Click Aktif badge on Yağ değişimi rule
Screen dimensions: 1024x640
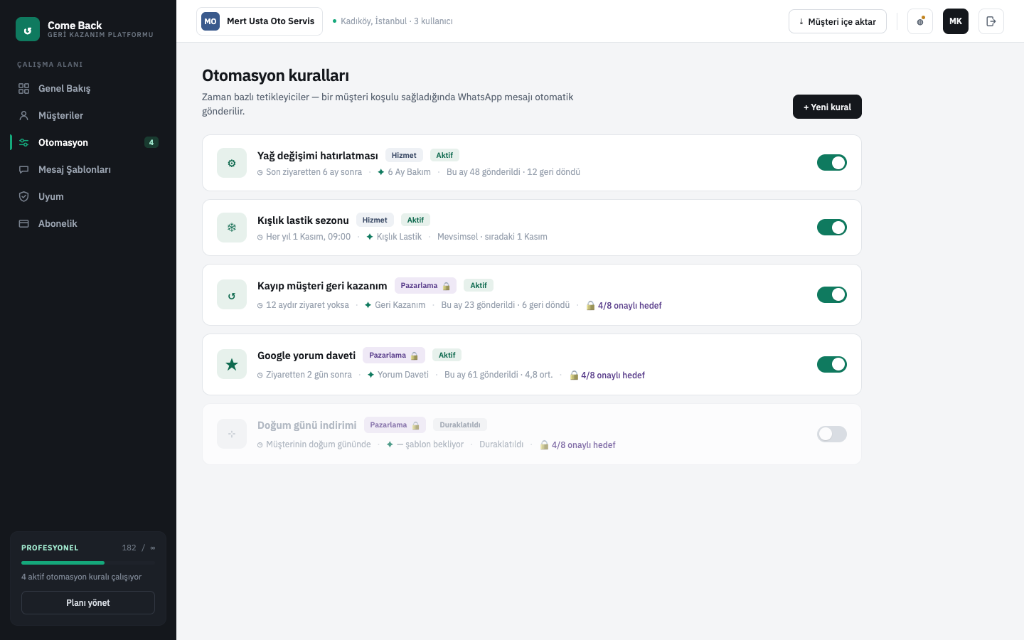tap(445, 155)
